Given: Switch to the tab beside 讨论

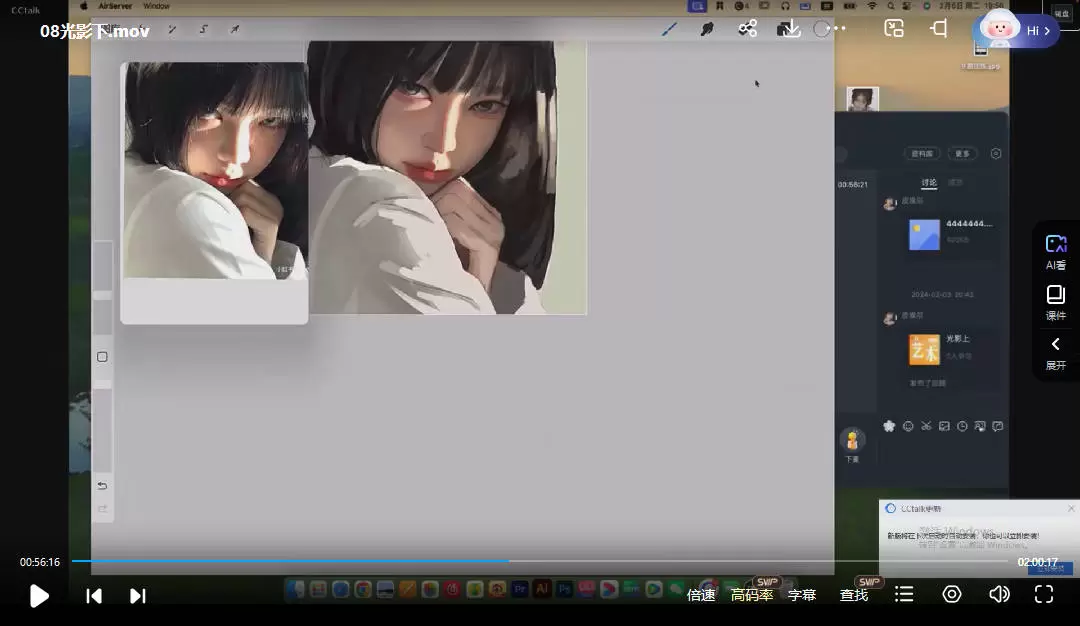Looking at the screenshot, I should [955, 182].
